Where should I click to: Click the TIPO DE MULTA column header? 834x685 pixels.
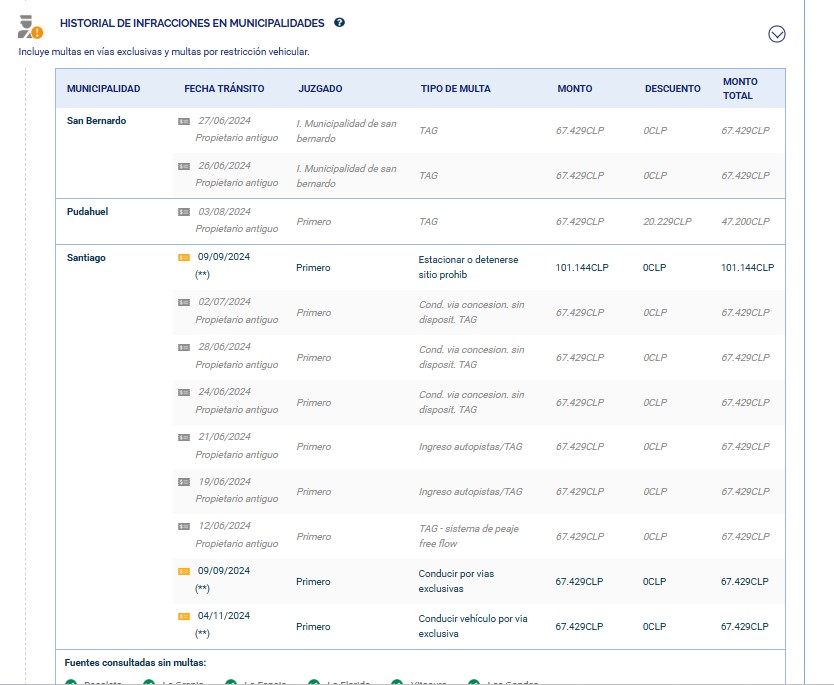(455, 89)
